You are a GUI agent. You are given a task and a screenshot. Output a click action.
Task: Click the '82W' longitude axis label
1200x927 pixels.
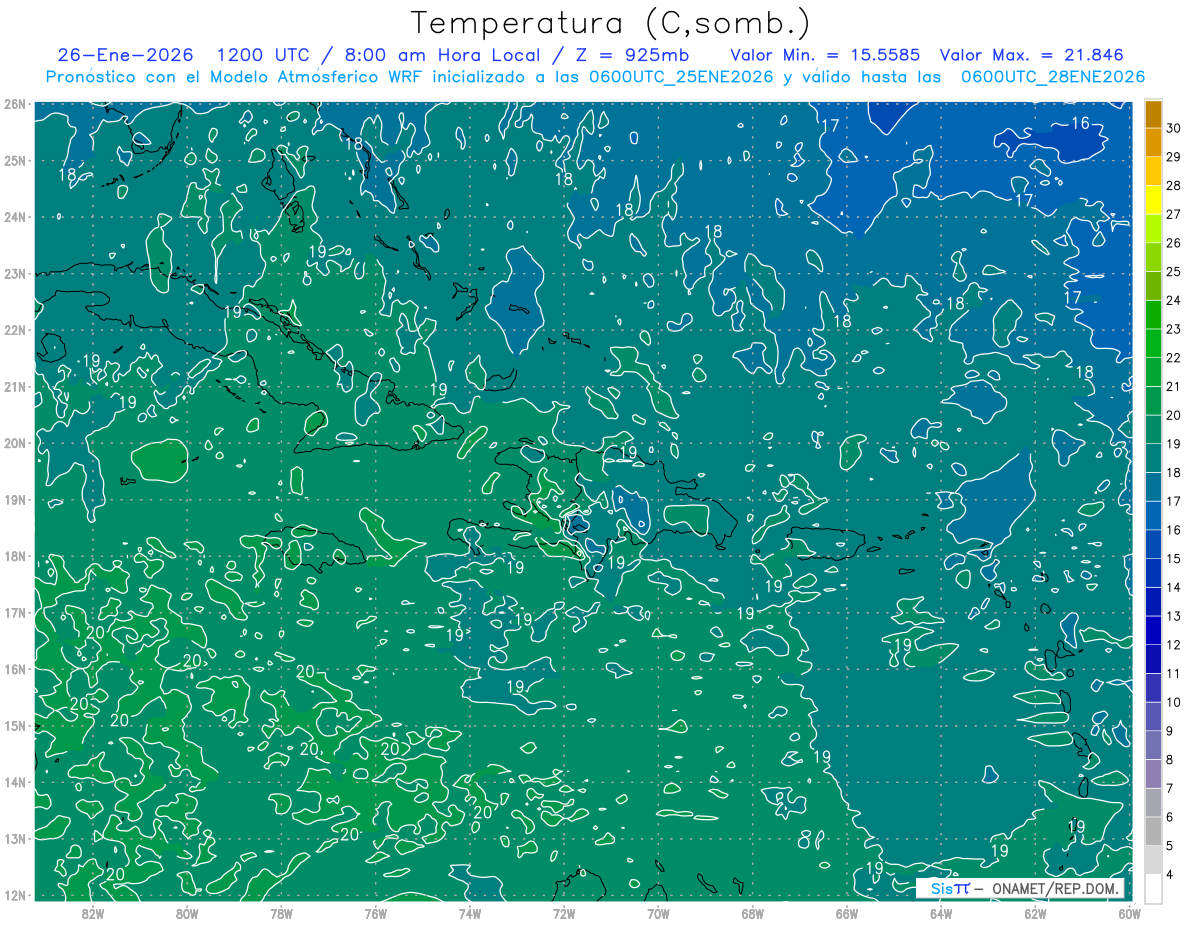coord(93,913)
